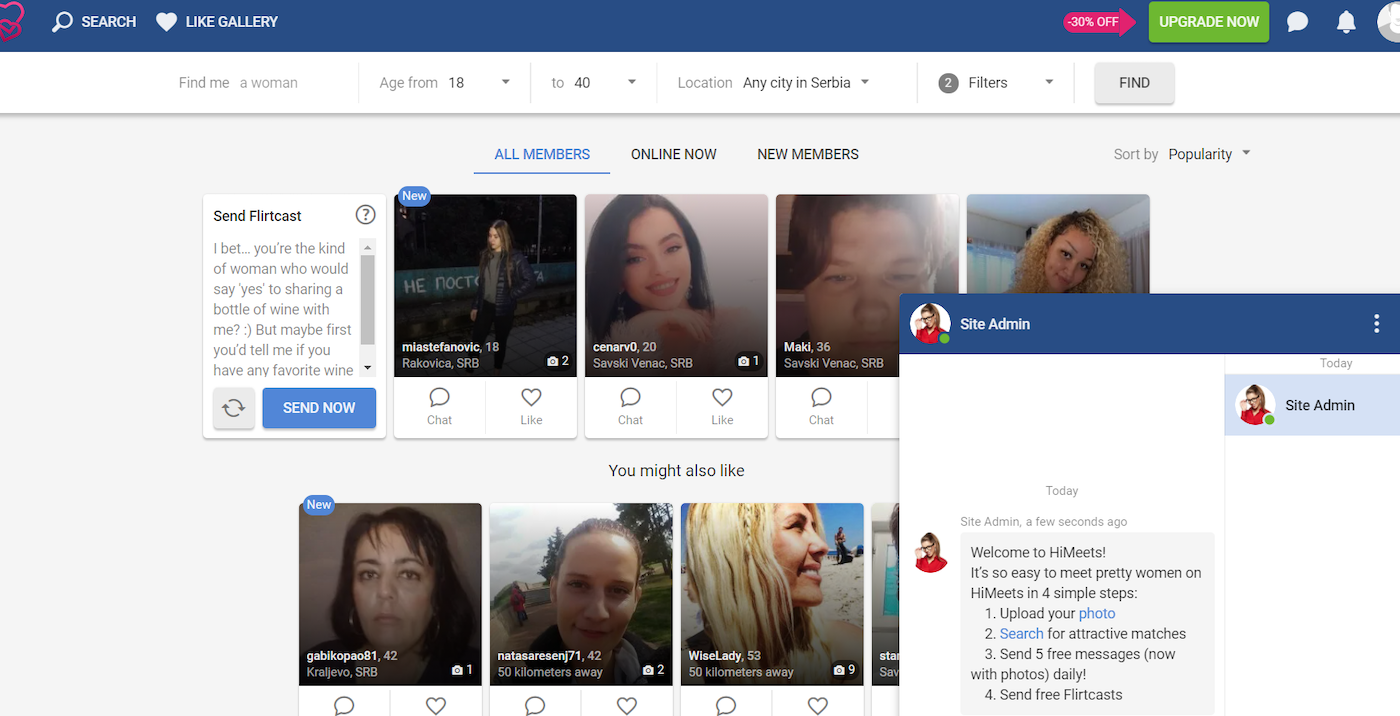Image resolution: width=1400 pixels, height=716 pixels.
Task: Click the 'Rakovica, SRB' location text
Action: (441, 363)
